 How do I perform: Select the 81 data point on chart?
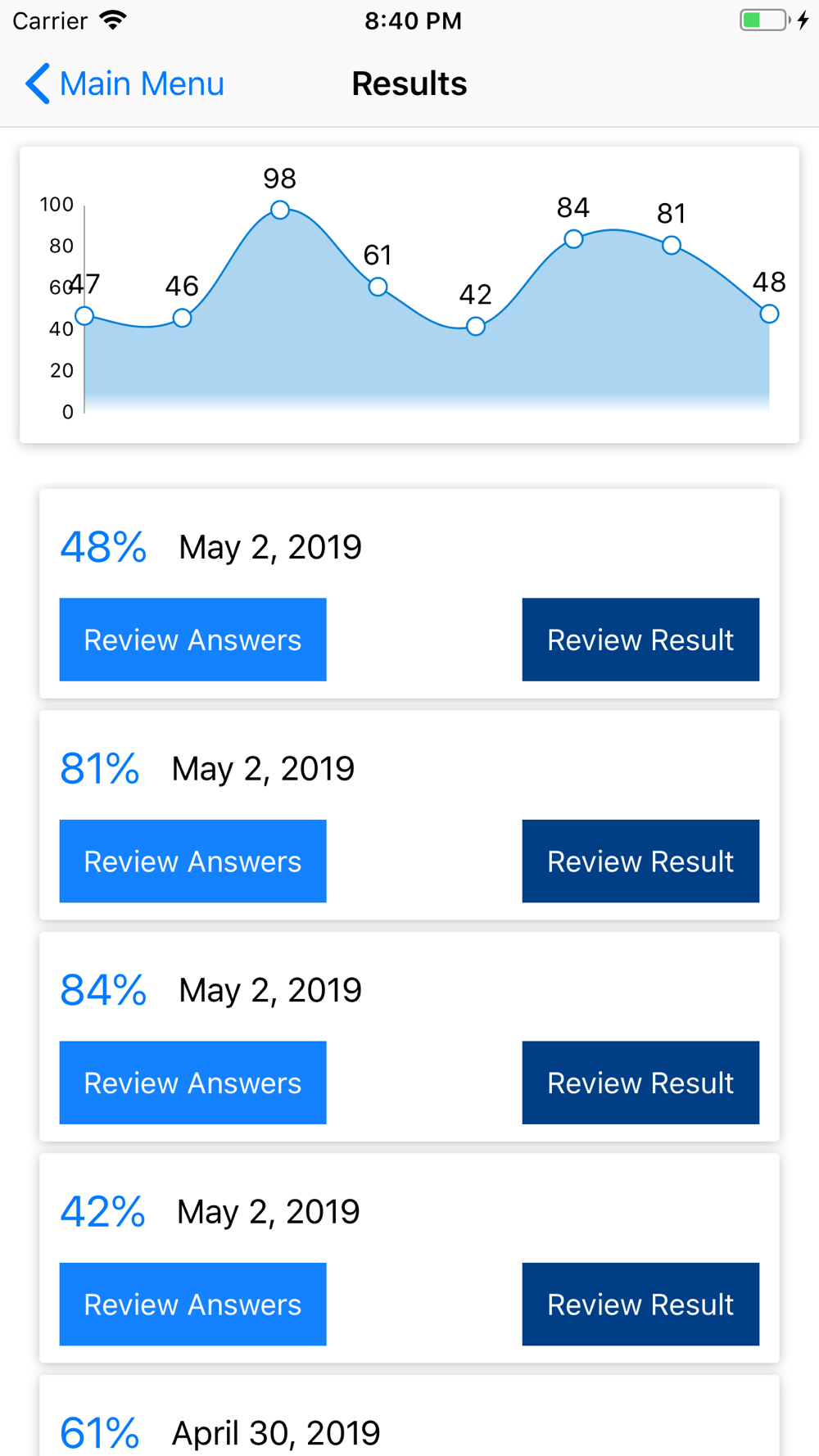(672, 245)
